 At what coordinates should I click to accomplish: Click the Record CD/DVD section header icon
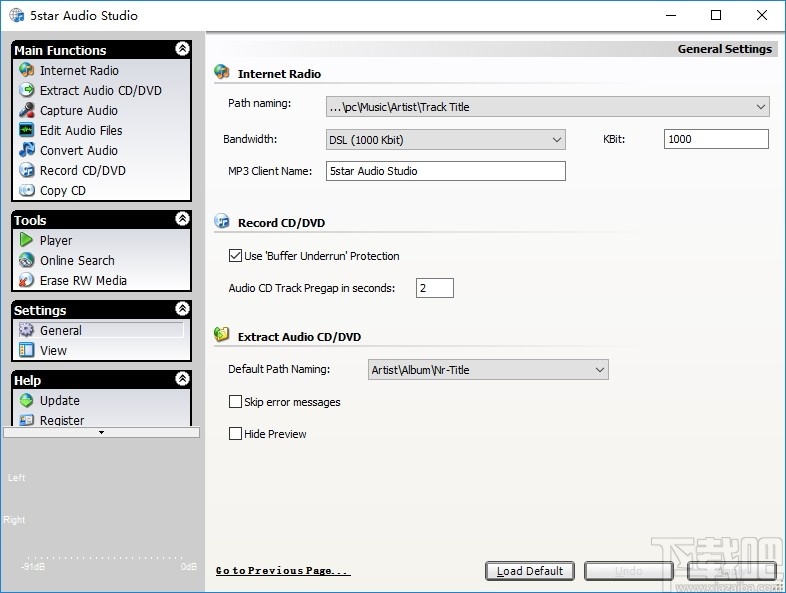(x=222, y=221)
